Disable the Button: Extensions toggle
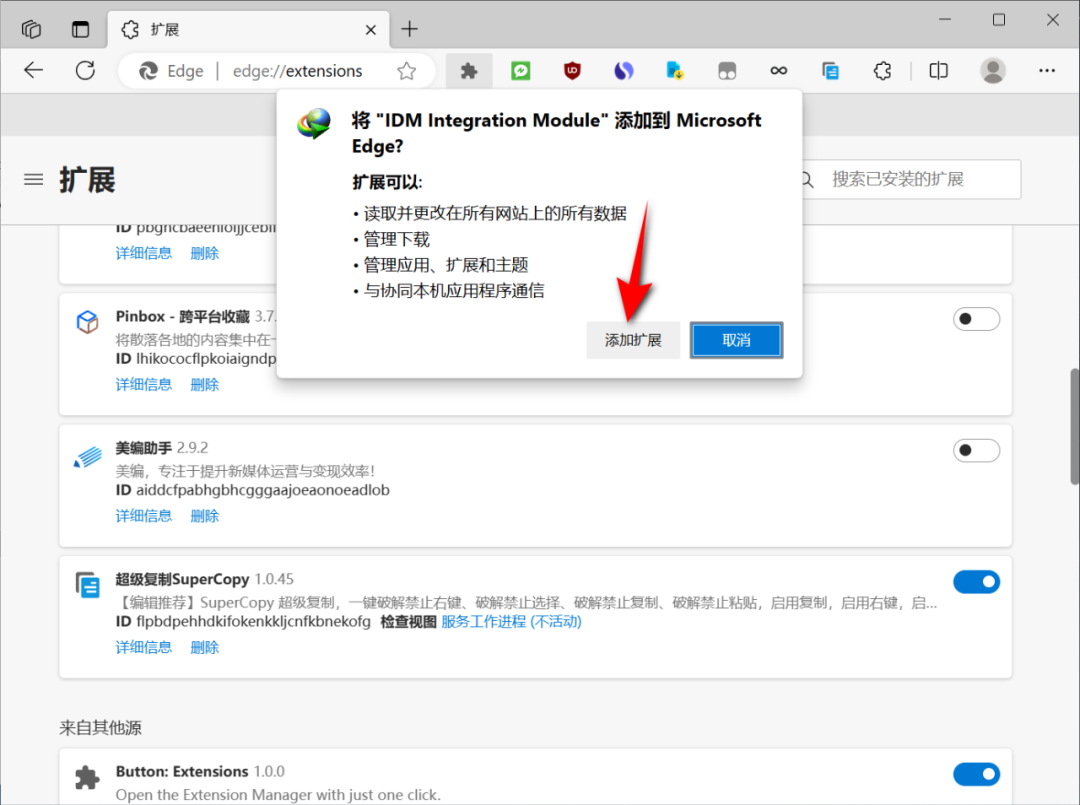This screenshot has height=805, width=1080. 976,774
